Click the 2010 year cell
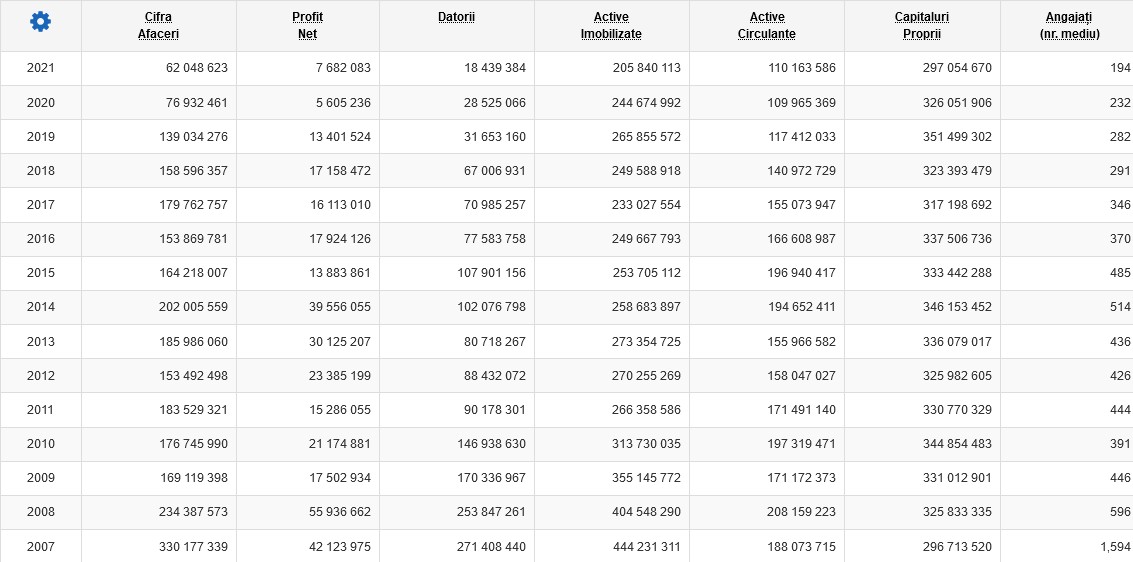This screenshot has height=562, width=1133. (41, 444)
